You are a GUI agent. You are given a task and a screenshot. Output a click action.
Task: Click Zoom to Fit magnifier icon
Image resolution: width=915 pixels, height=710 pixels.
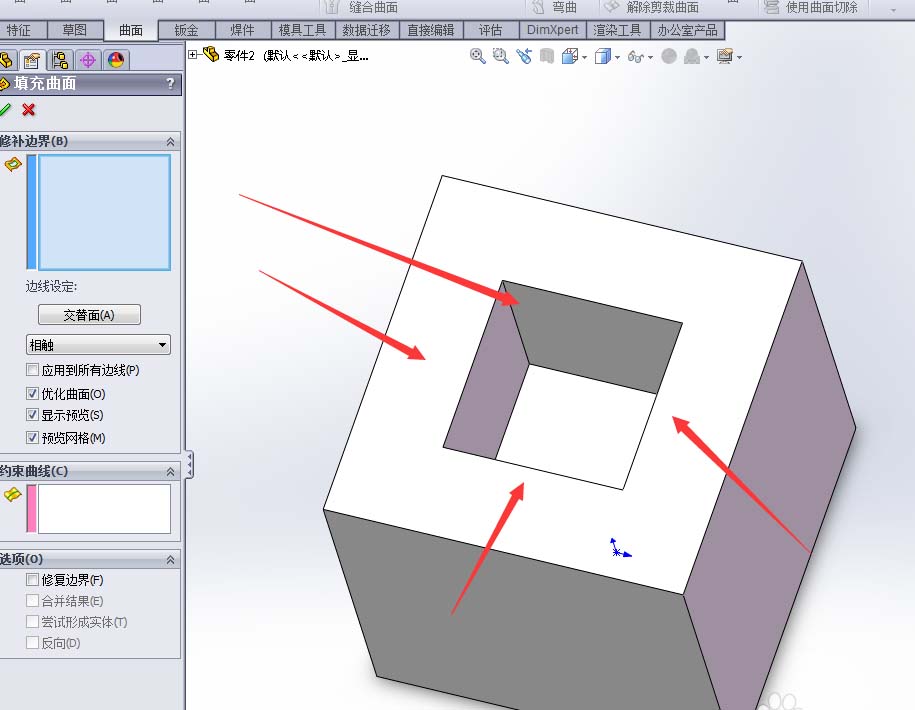coord(477,56)
